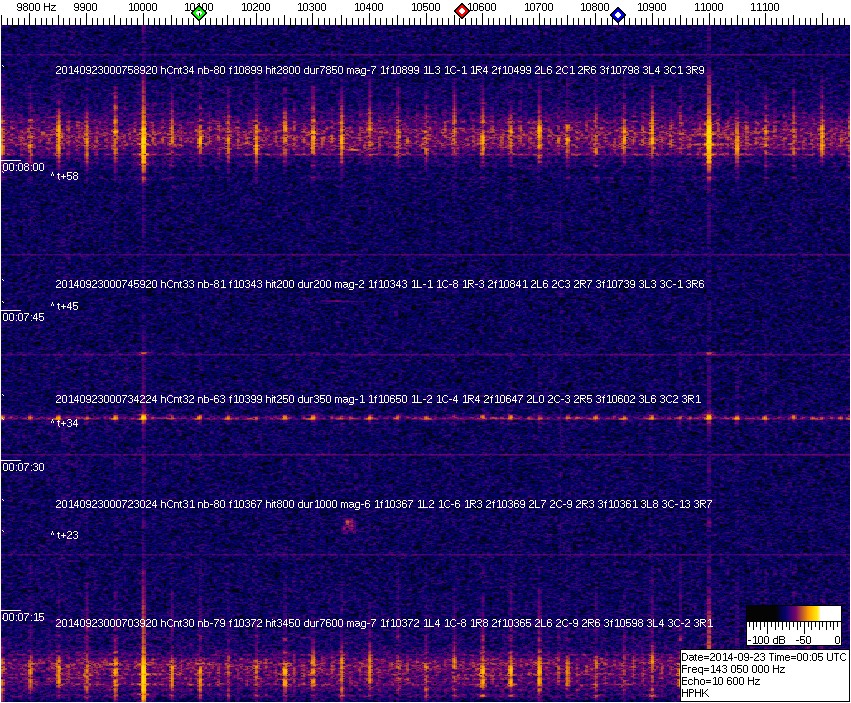
Task: Click the t+45 event marker
Action: [66, 306]
